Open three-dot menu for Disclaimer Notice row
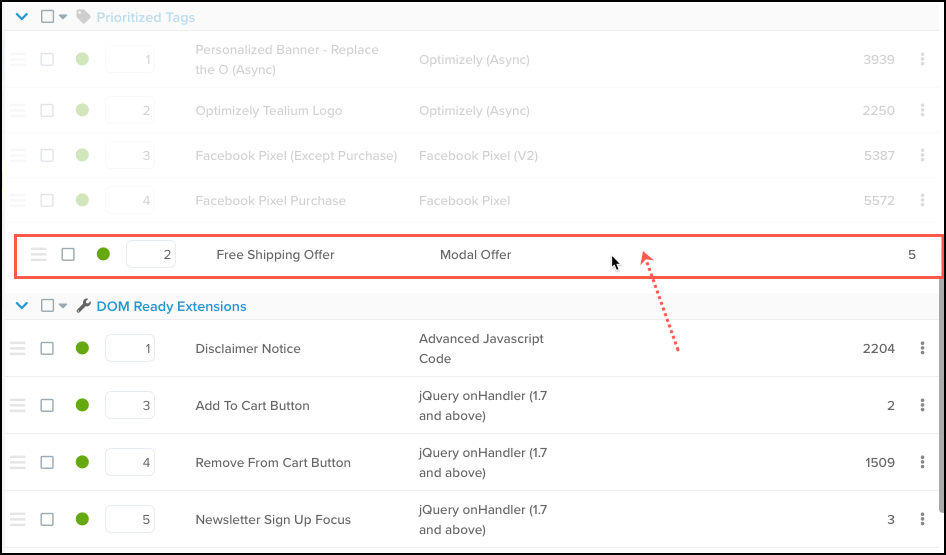The width and height of the screenshot is (946, 555). [922, 349]
